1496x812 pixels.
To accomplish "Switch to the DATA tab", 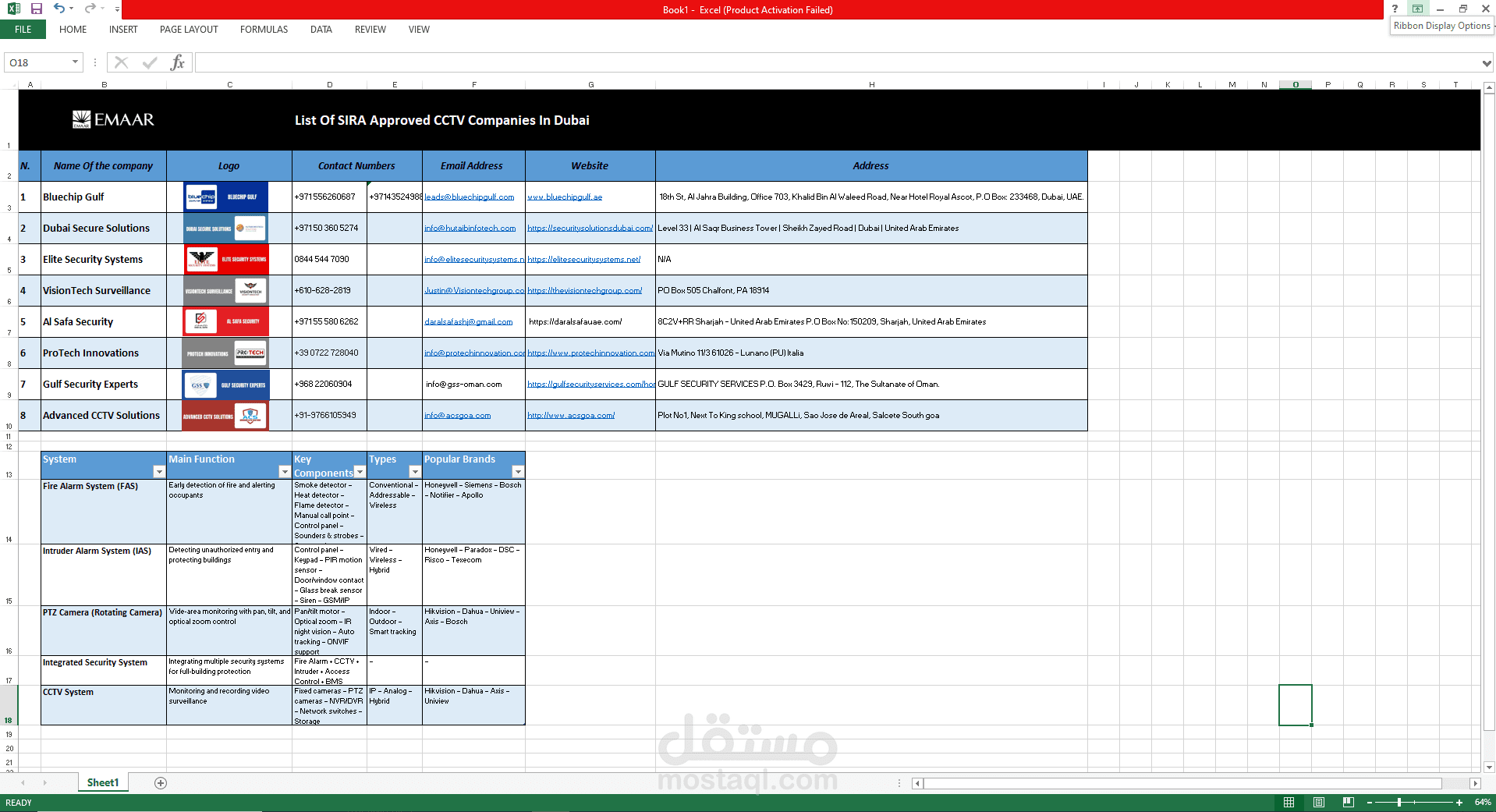I will pyautogui.click(x=321, y=30).
